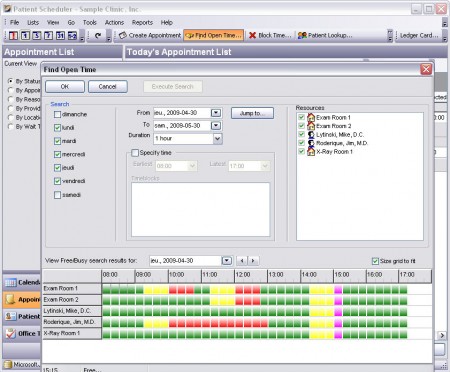
Task: Click previous day arrow for search results
Action: (x=242, y=261)
